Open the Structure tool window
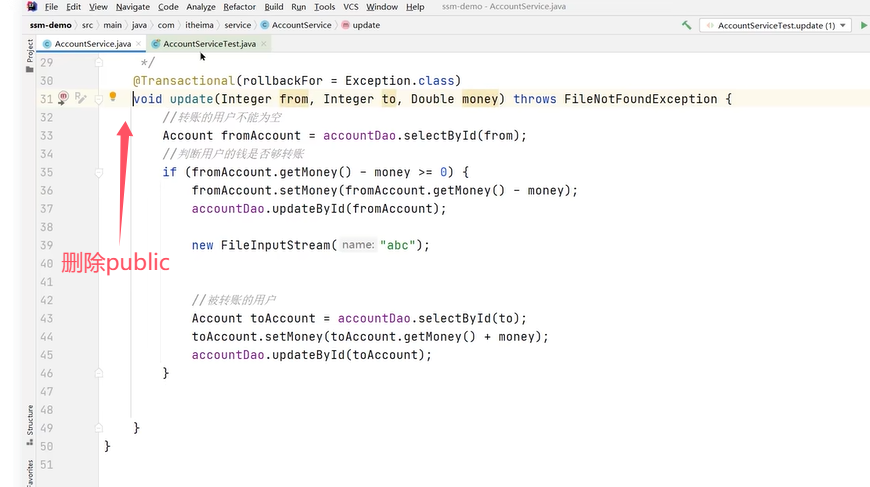The image size is (870, 487). [29, 425]
